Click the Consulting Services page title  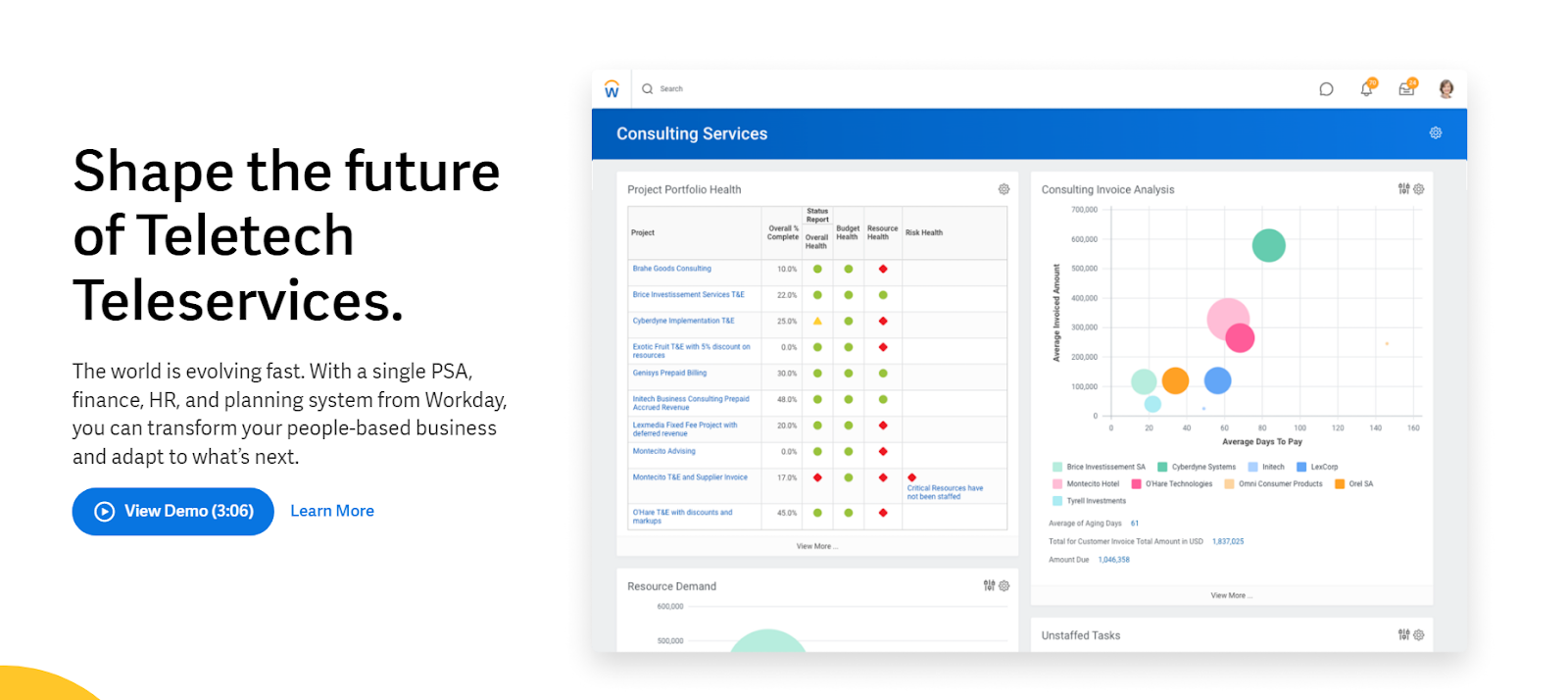pos(692,134)
